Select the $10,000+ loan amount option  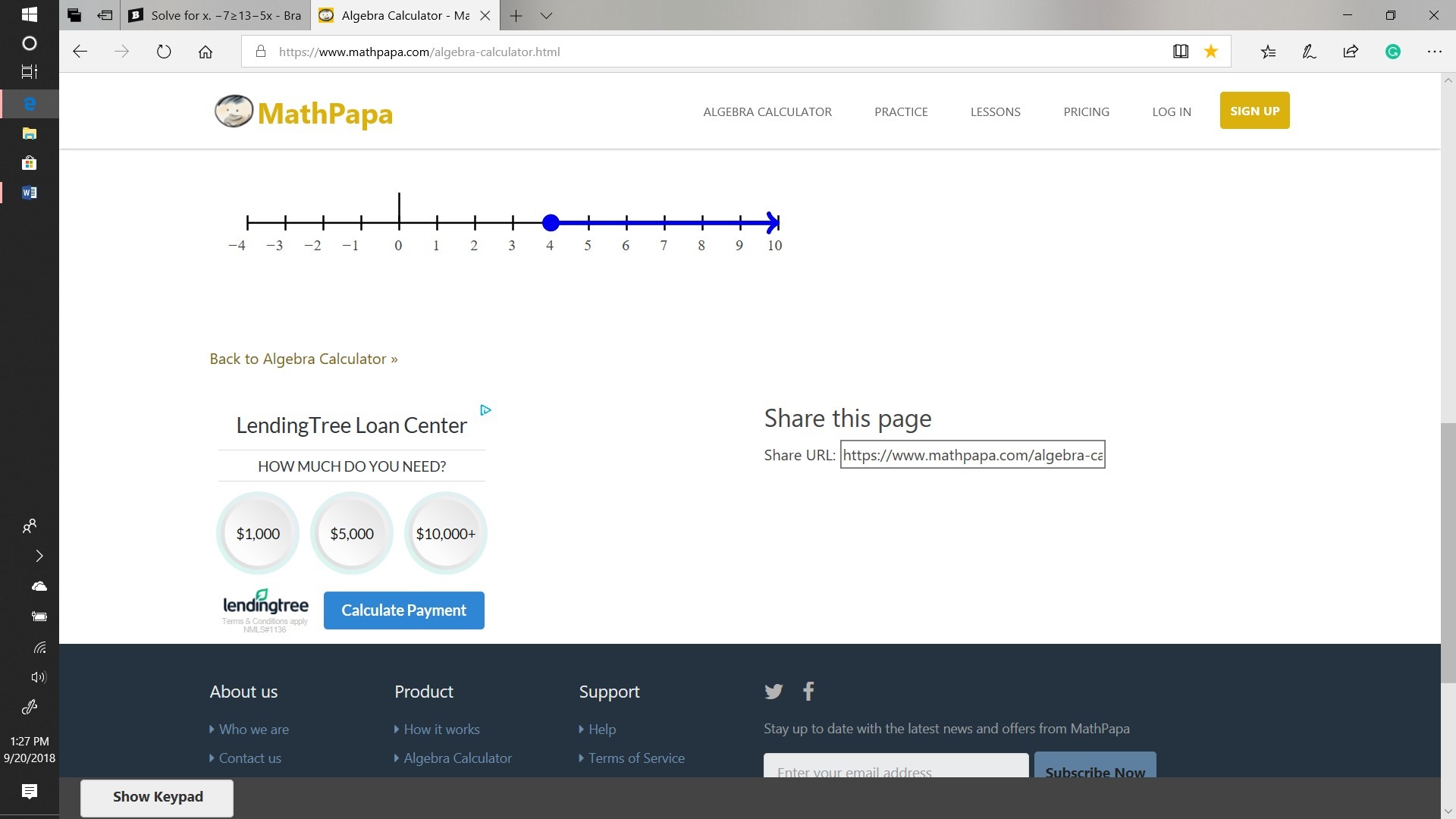(446, 534)
